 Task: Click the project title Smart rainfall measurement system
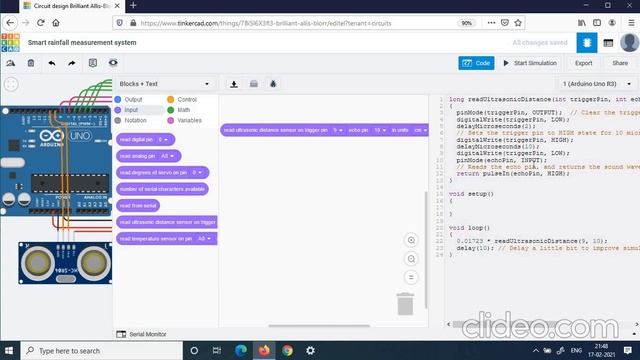(82, 42)
